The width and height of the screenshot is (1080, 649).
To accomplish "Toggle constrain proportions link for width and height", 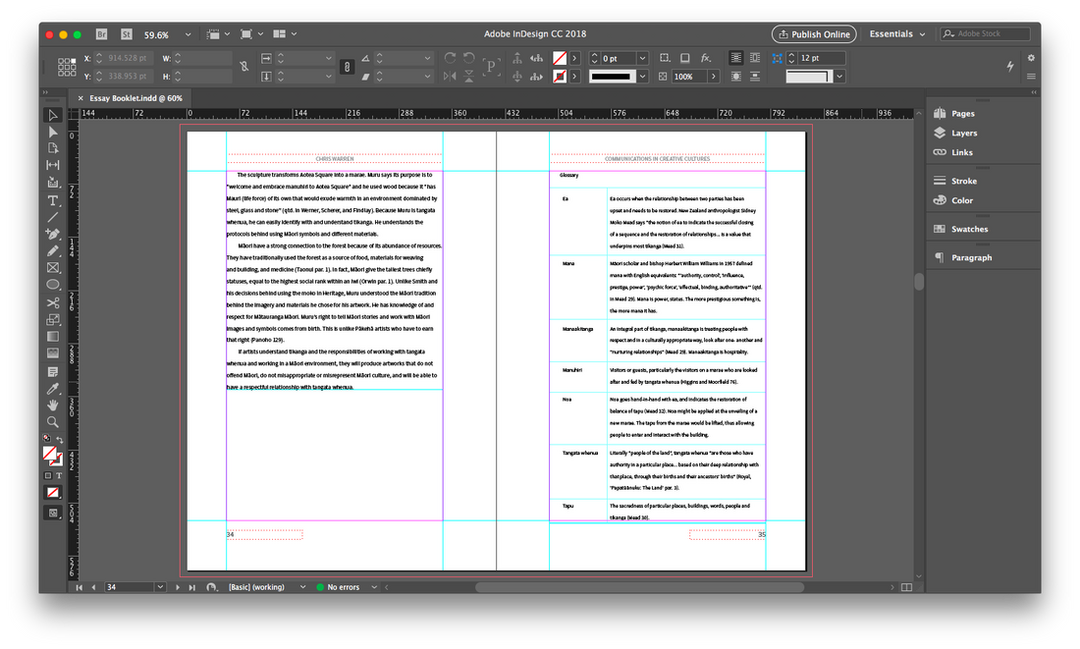I will pos(244,67).
